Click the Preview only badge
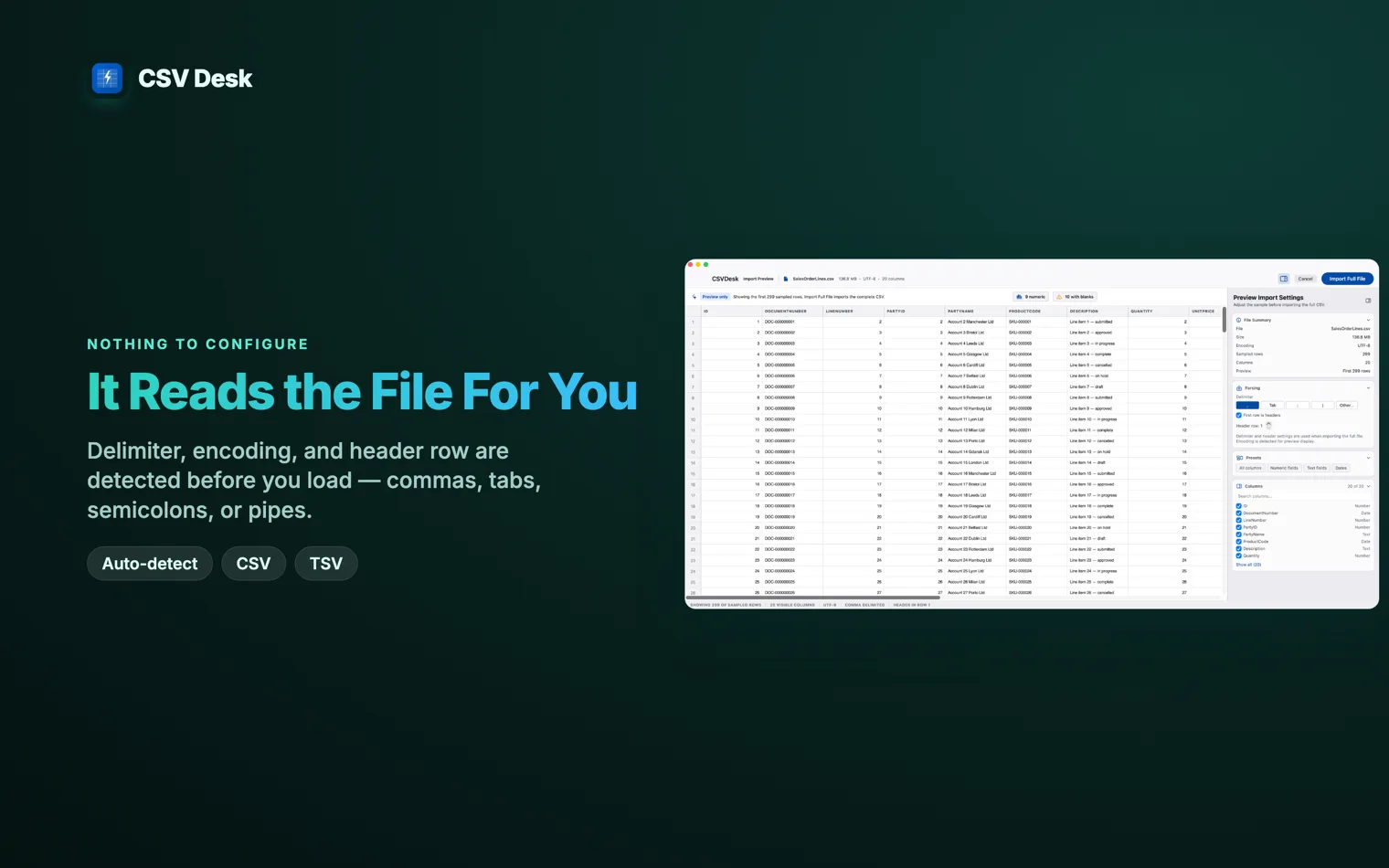 pyautogui.click(x=715, y=297)
